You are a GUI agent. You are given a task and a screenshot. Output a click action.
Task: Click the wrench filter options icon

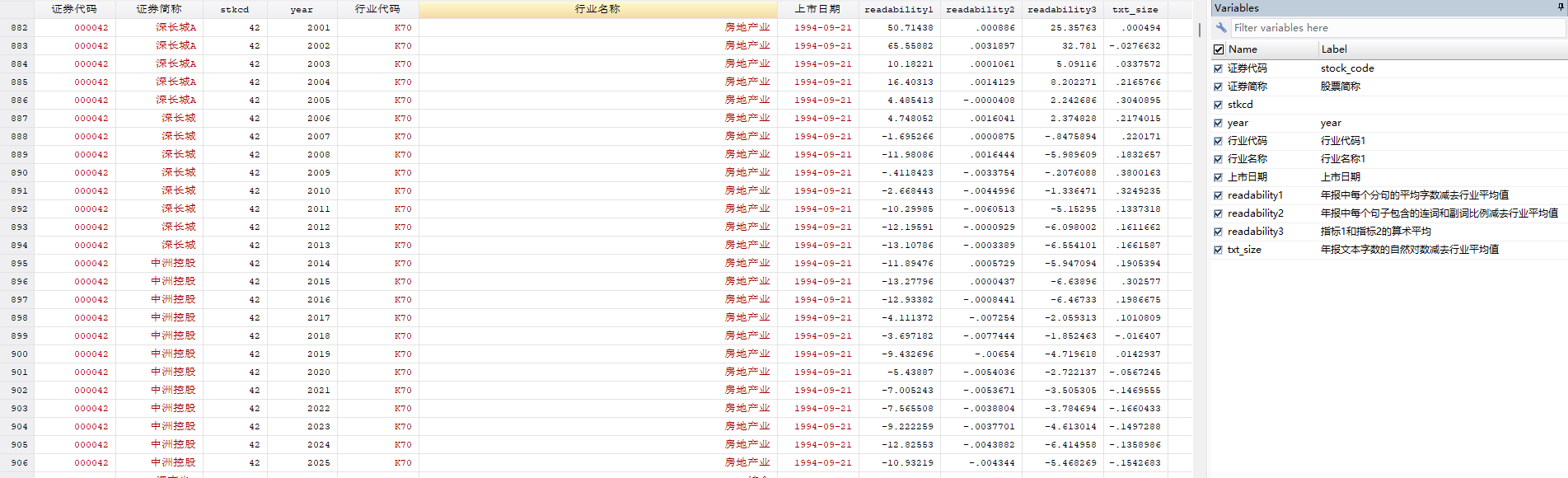point(1221,28)
